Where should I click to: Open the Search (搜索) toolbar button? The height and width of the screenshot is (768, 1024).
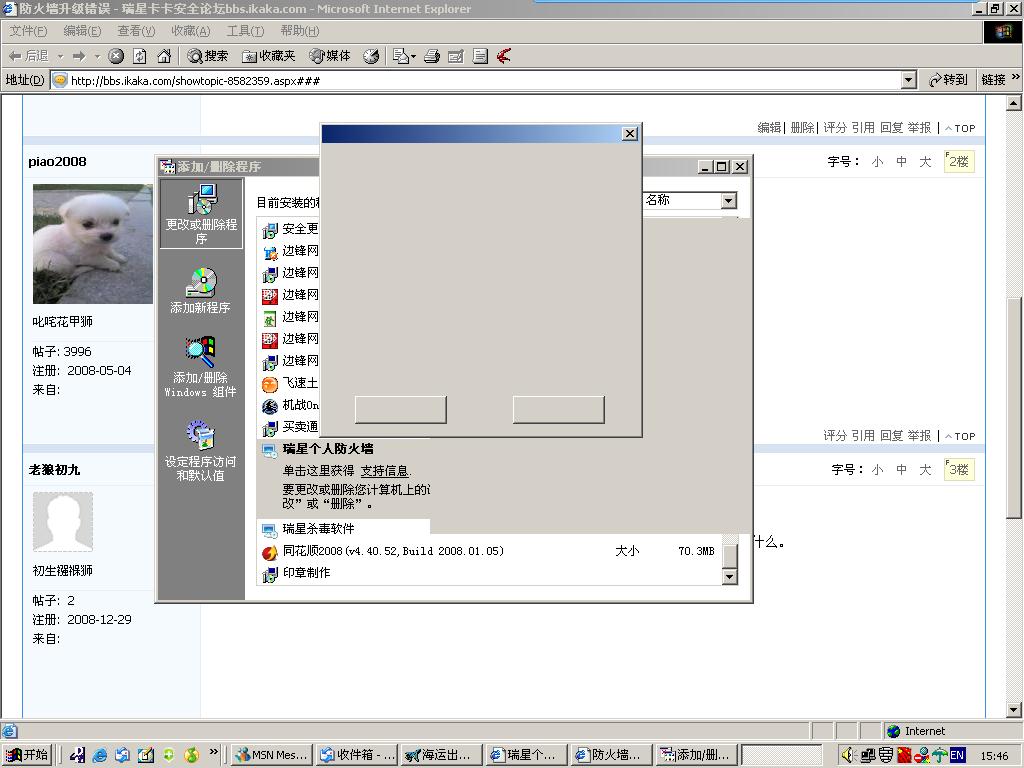(207, 56)
